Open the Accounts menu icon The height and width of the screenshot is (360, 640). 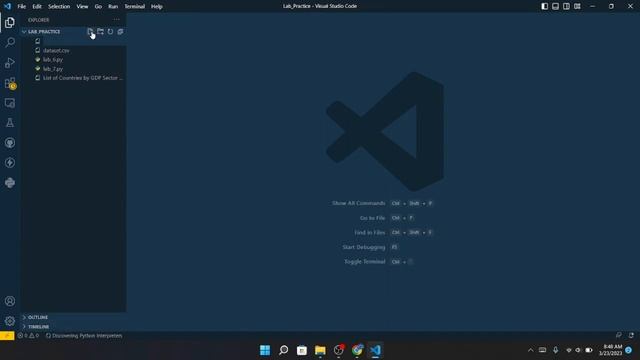(10, 301)
